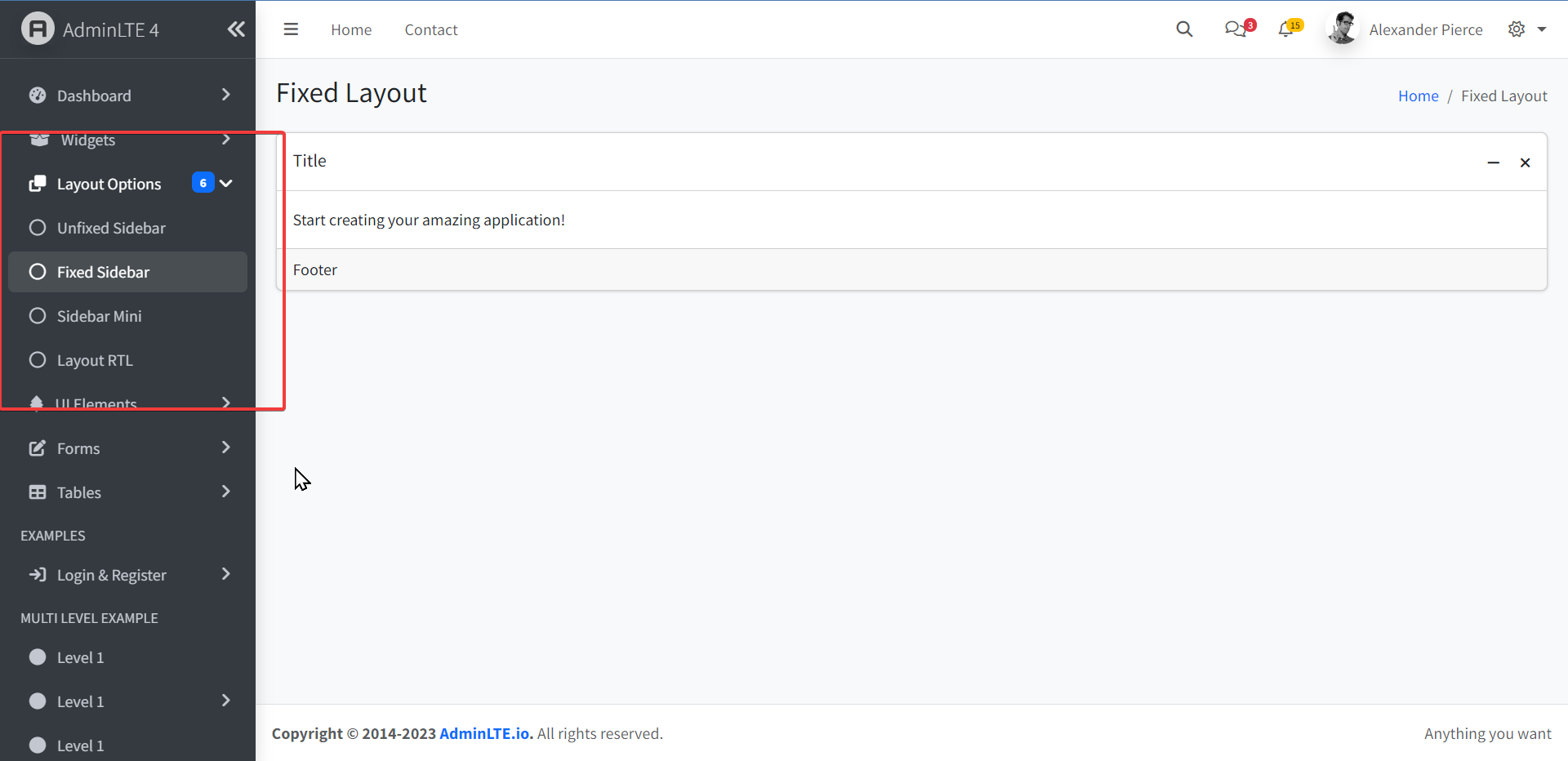This screenshot has height=761, width=1568.
Task: Open messages icon showing 3 notifications
Action: point(1235,29)
